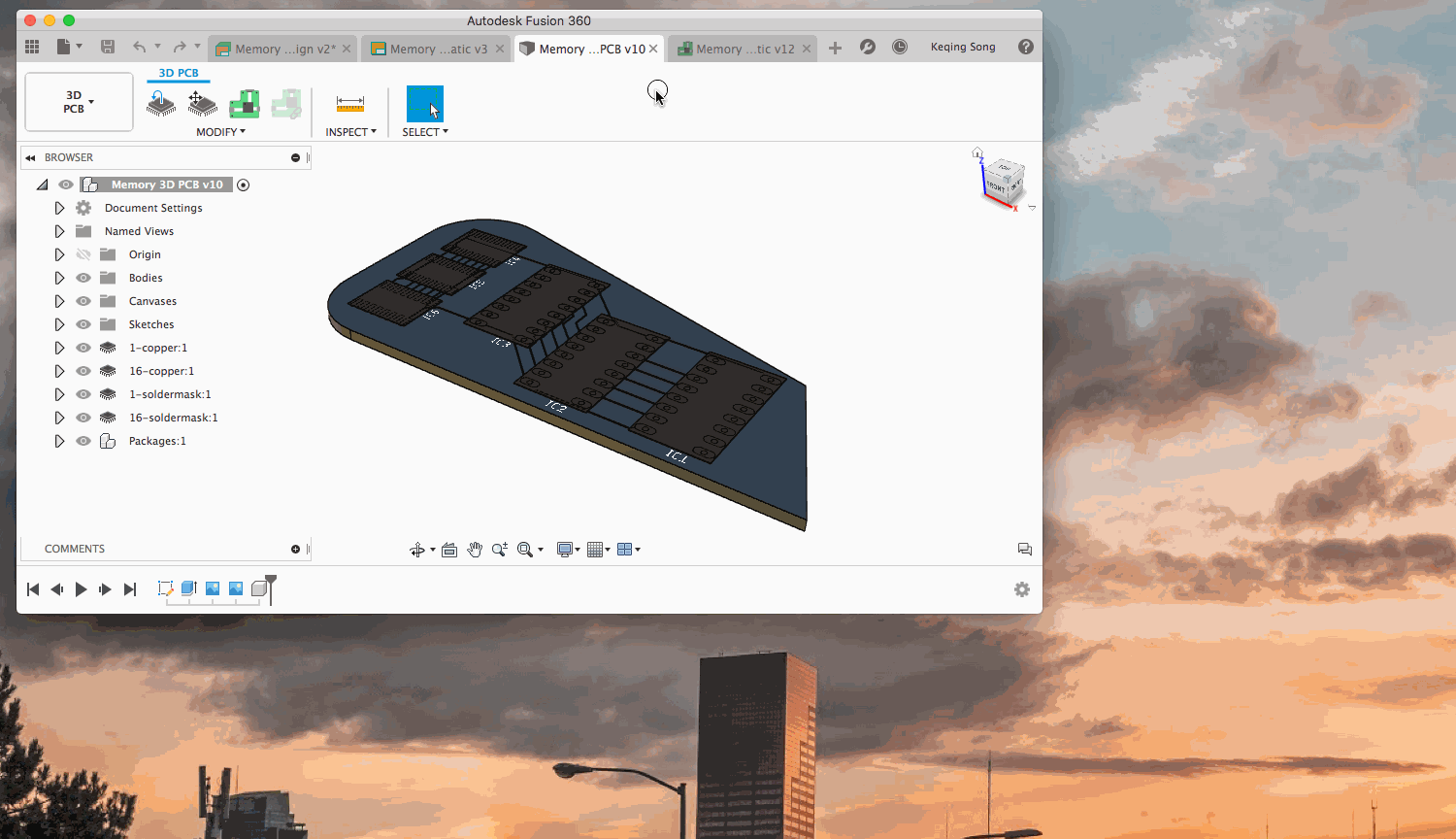
Task: Switch to the Memory ...tic v12 tab
Action: coord(745,49)
